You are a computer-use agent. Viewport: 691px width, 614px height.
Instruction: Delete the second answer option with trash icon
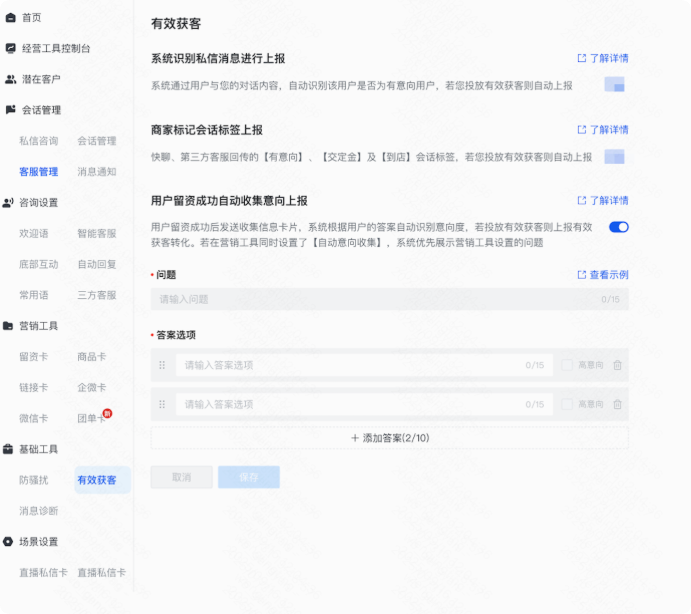click(617, 404)
